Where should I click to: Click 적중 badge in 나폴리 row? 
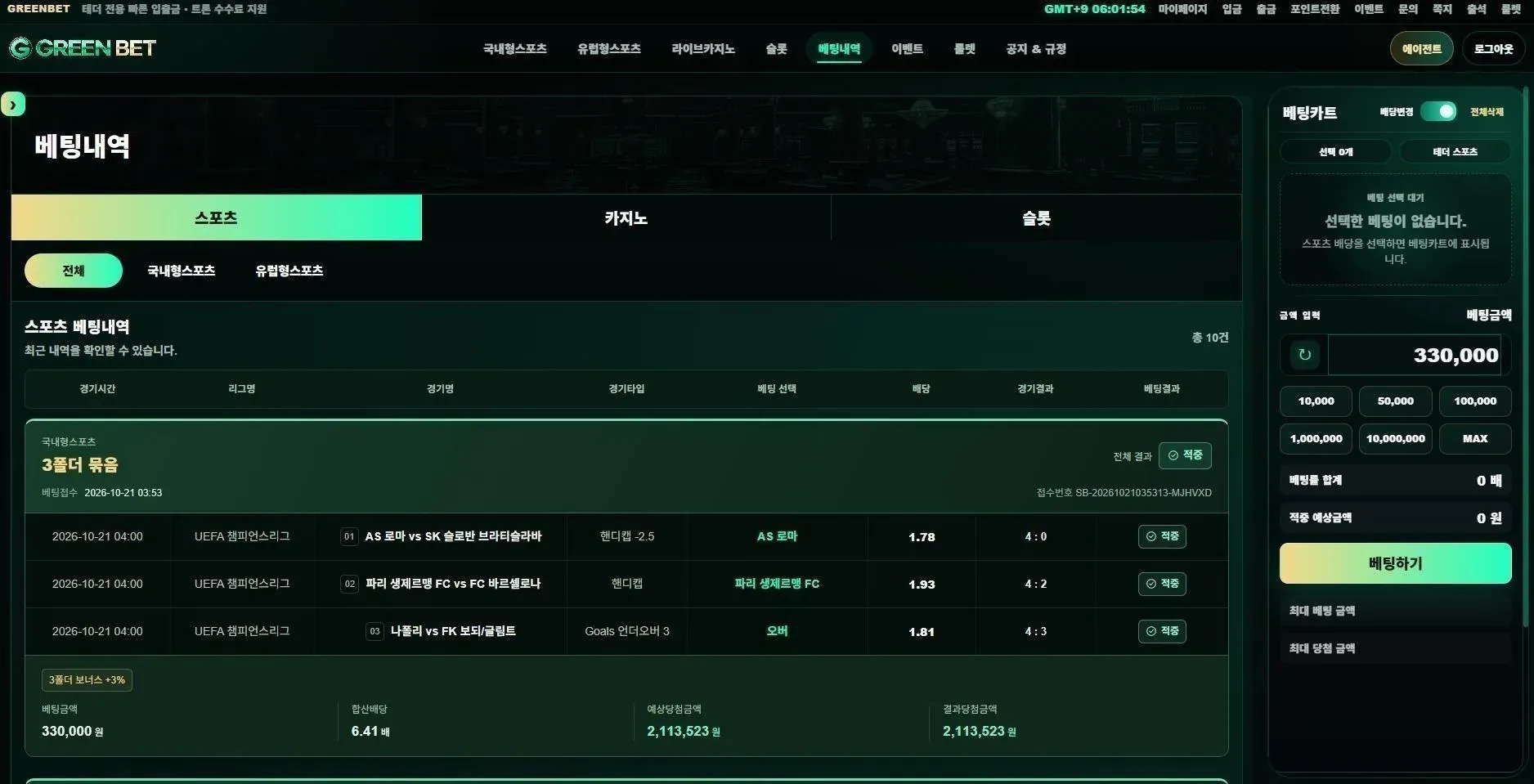pos(1162,631)
